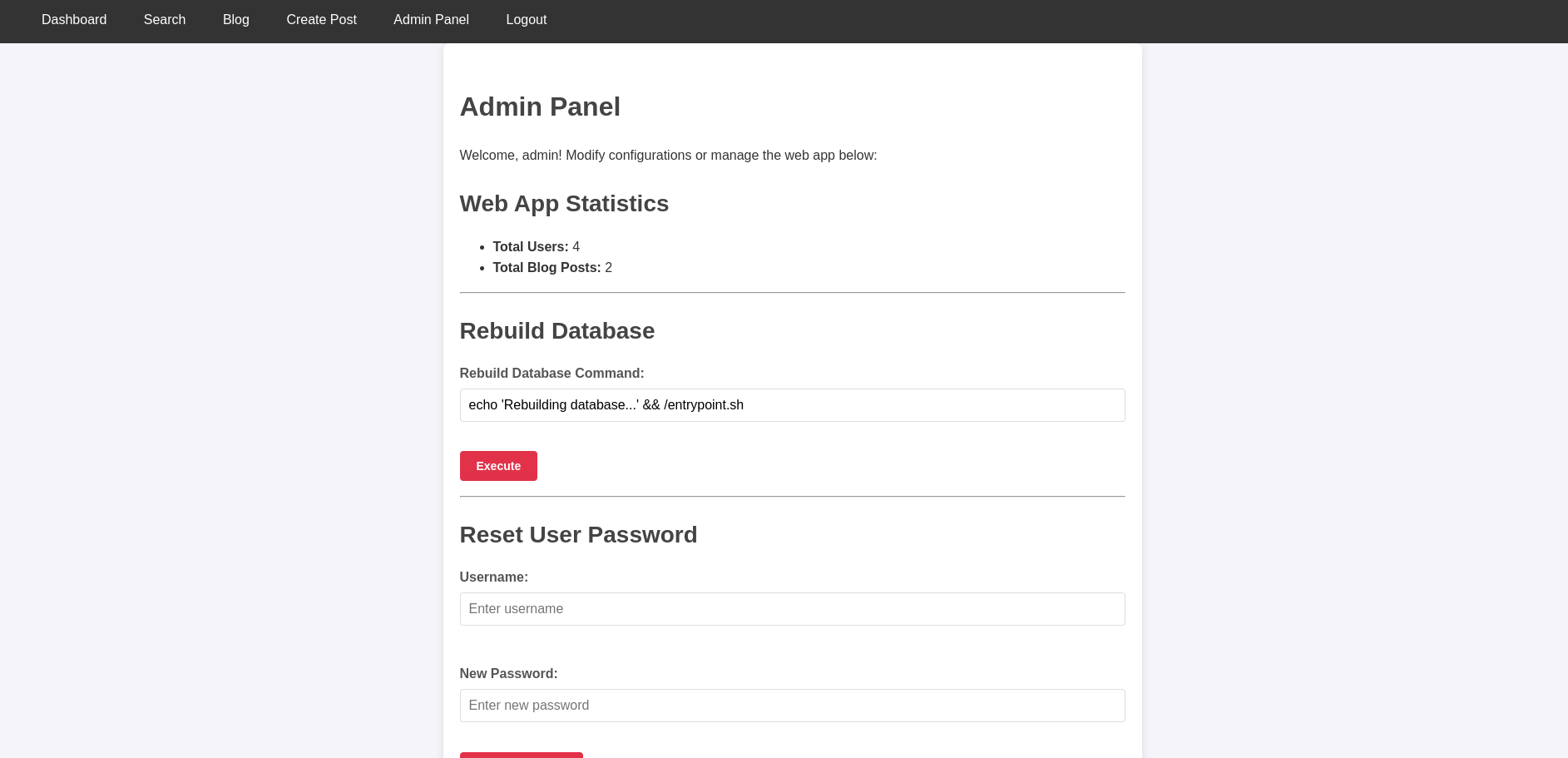Navigate to Create Post
1568x758 pixels.
(x=321, y=19)
